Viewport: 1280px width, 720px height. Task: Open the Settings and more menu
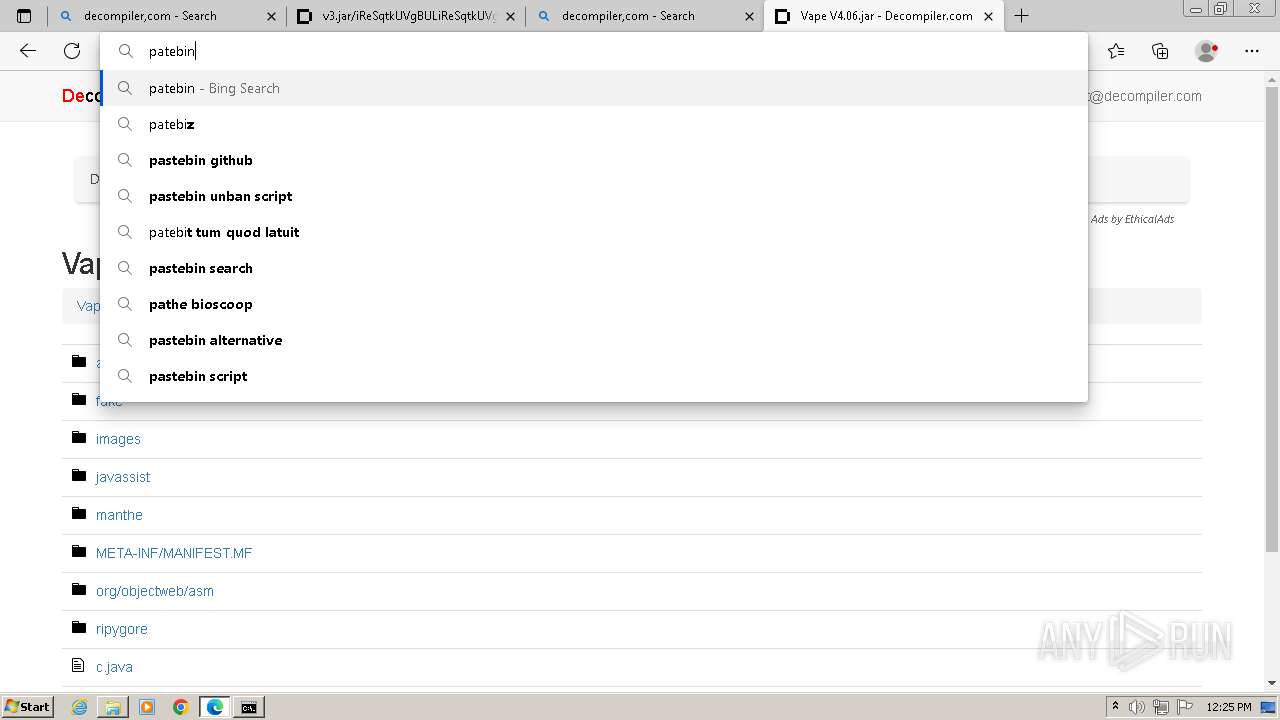click(1252, 51)
